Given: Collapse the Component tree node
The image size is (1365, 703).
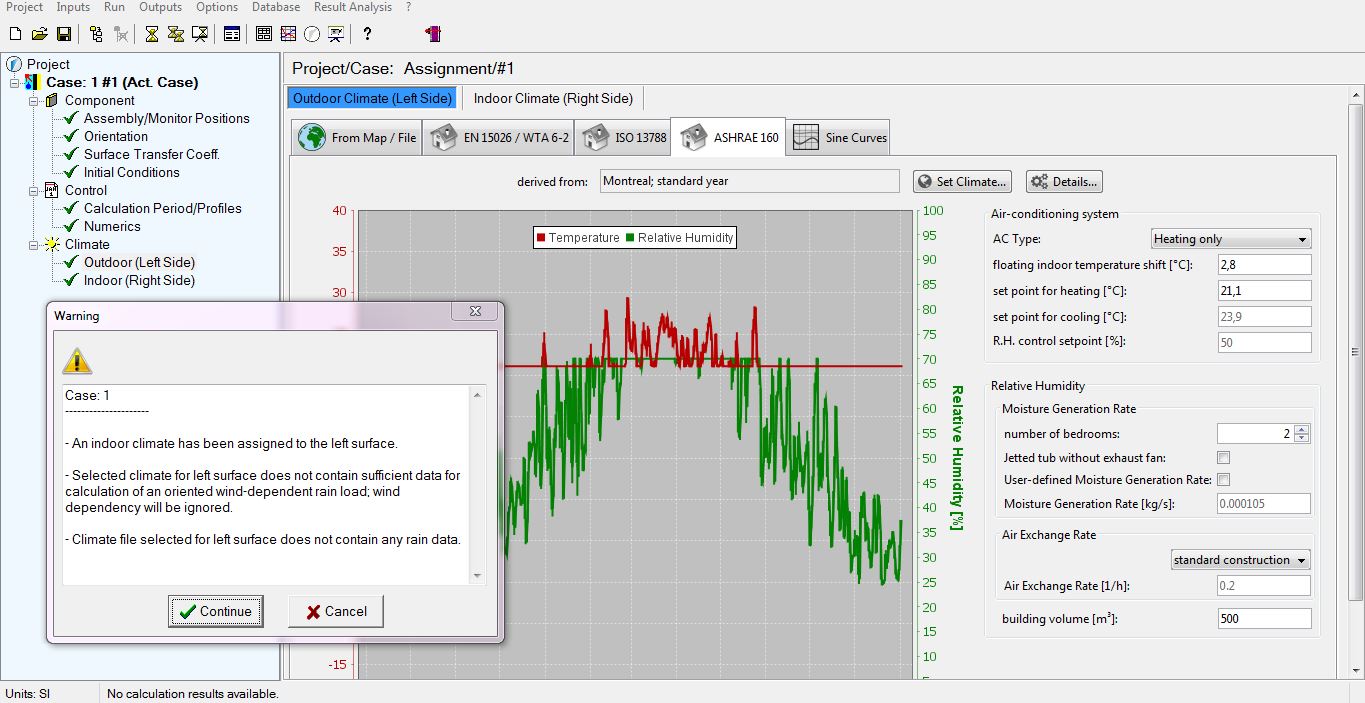Looking at the screenshot, I should [33, 101].
